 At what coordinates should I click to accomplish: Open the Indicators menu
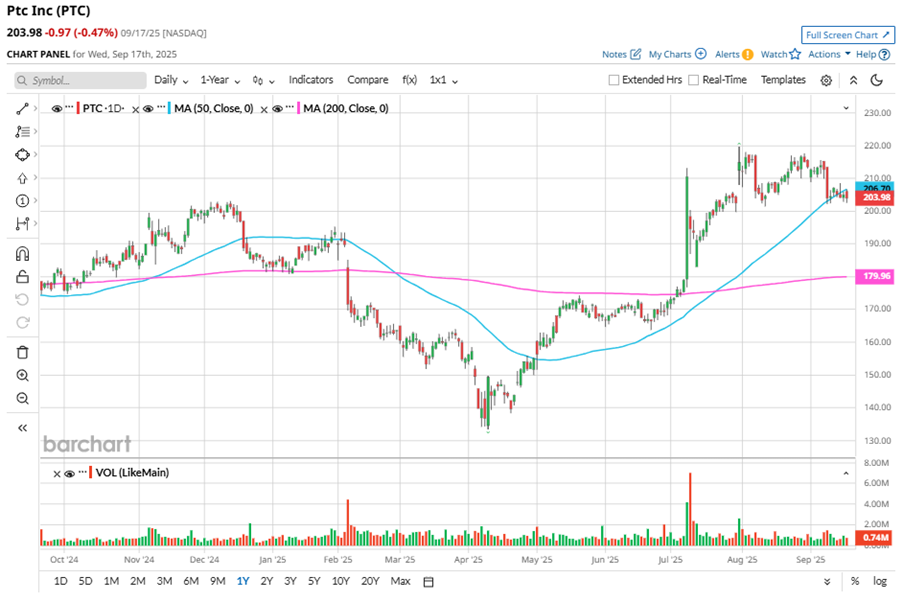point(311,80)
